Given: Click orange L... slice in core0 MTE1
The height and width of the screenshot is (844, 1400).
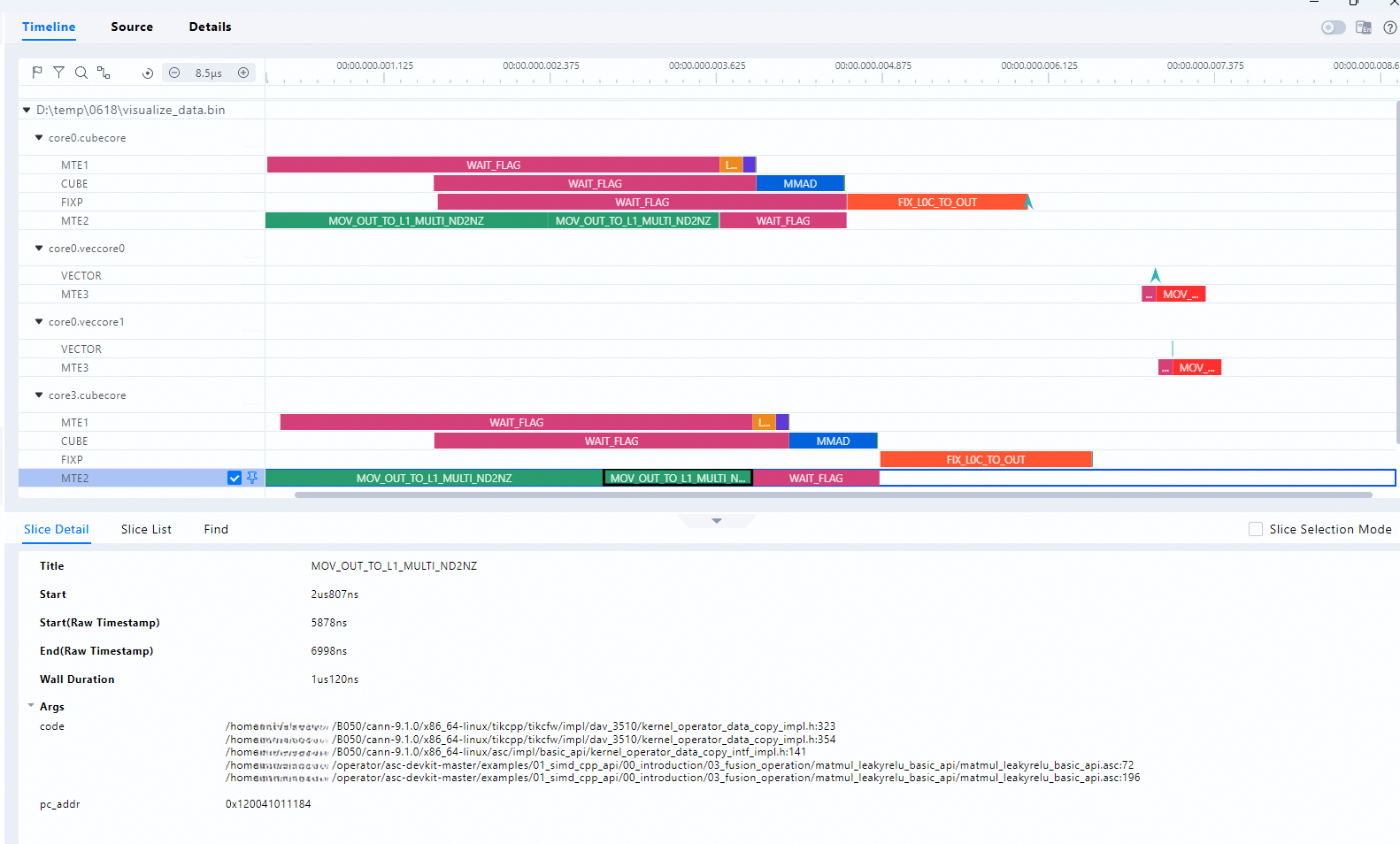Looking at the screenshot, I should [x=731, y=165].
